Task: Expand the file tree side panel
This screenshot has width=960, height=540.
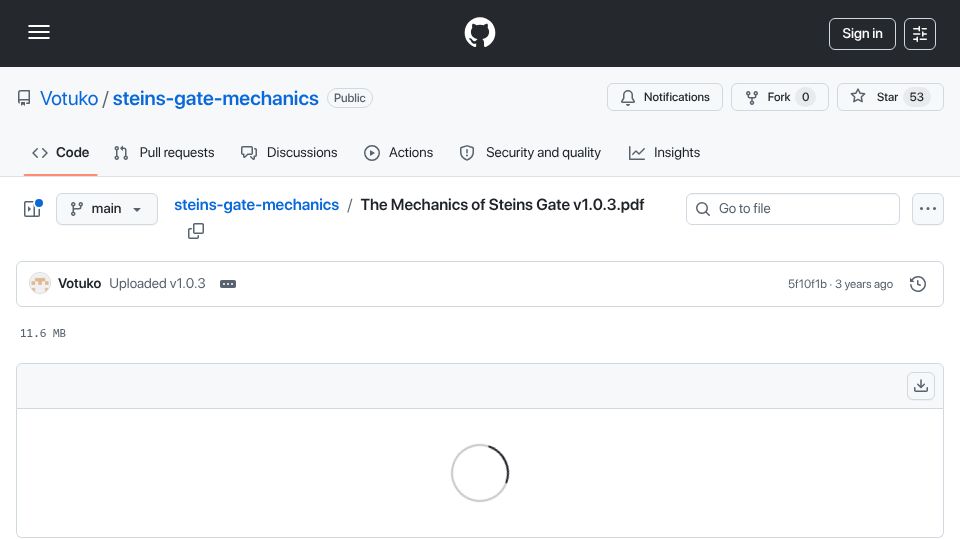Action: click(32, 209)
